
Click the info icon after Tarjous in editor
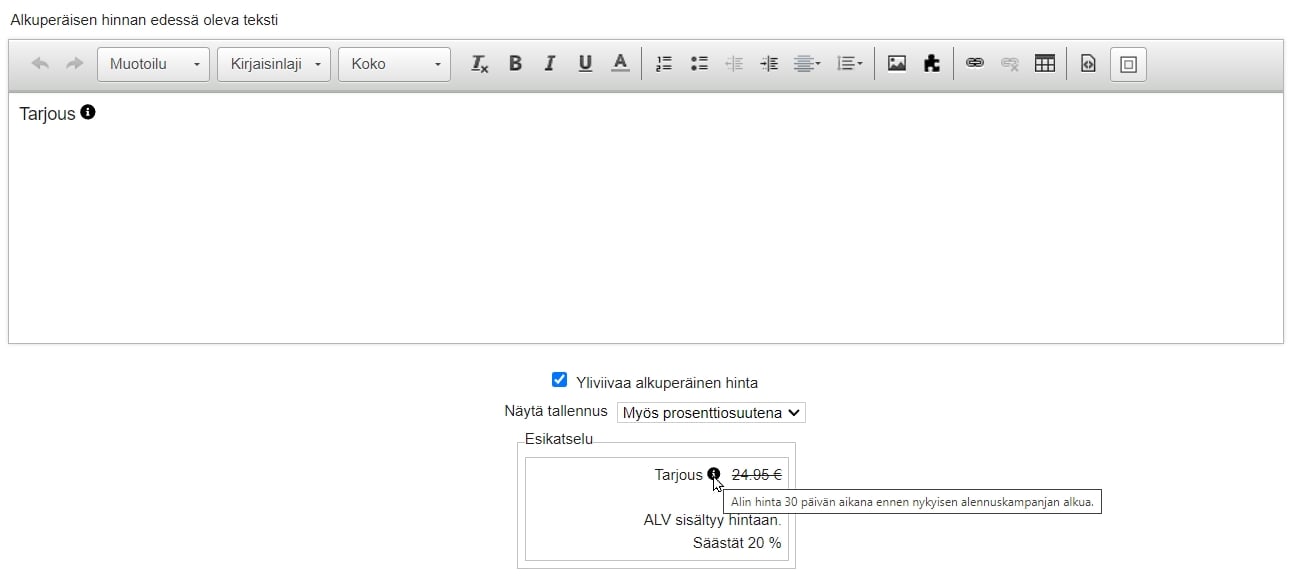(88, 113)
